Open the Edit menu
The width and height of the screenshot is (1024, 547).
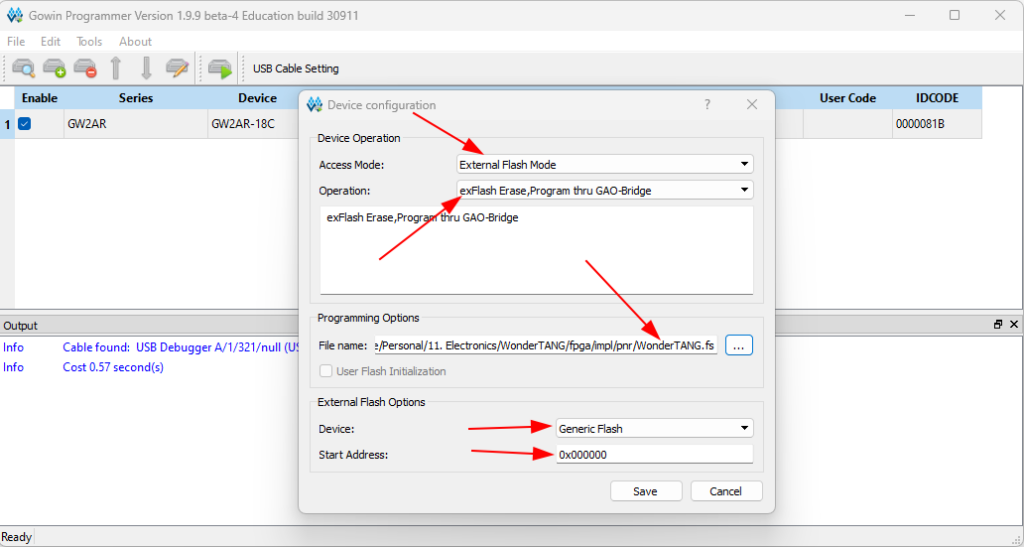(x=50, y=41)
